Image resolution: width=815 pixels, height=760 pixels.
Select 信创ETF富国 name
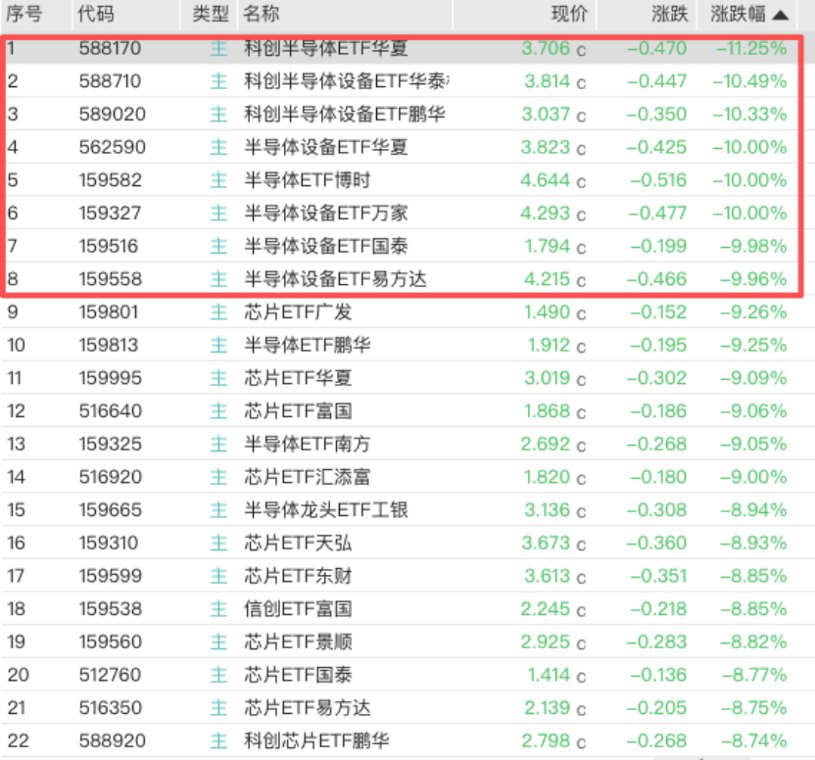pos(298,609)
